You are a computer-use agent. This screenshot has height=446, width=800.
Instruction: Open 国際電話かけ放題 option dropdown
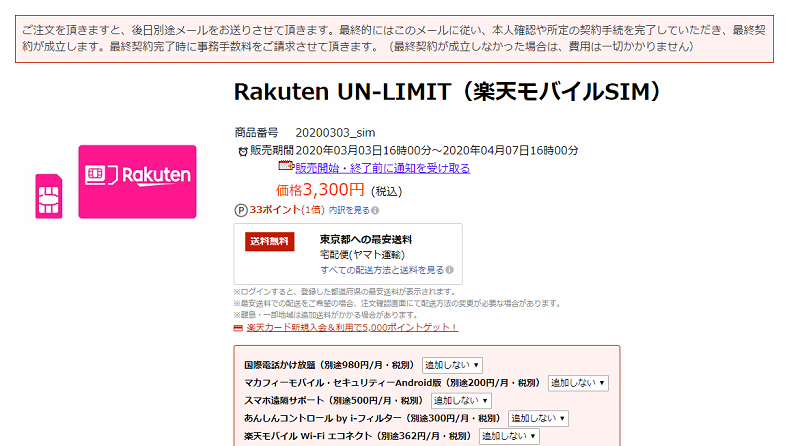tap(452, 365)
